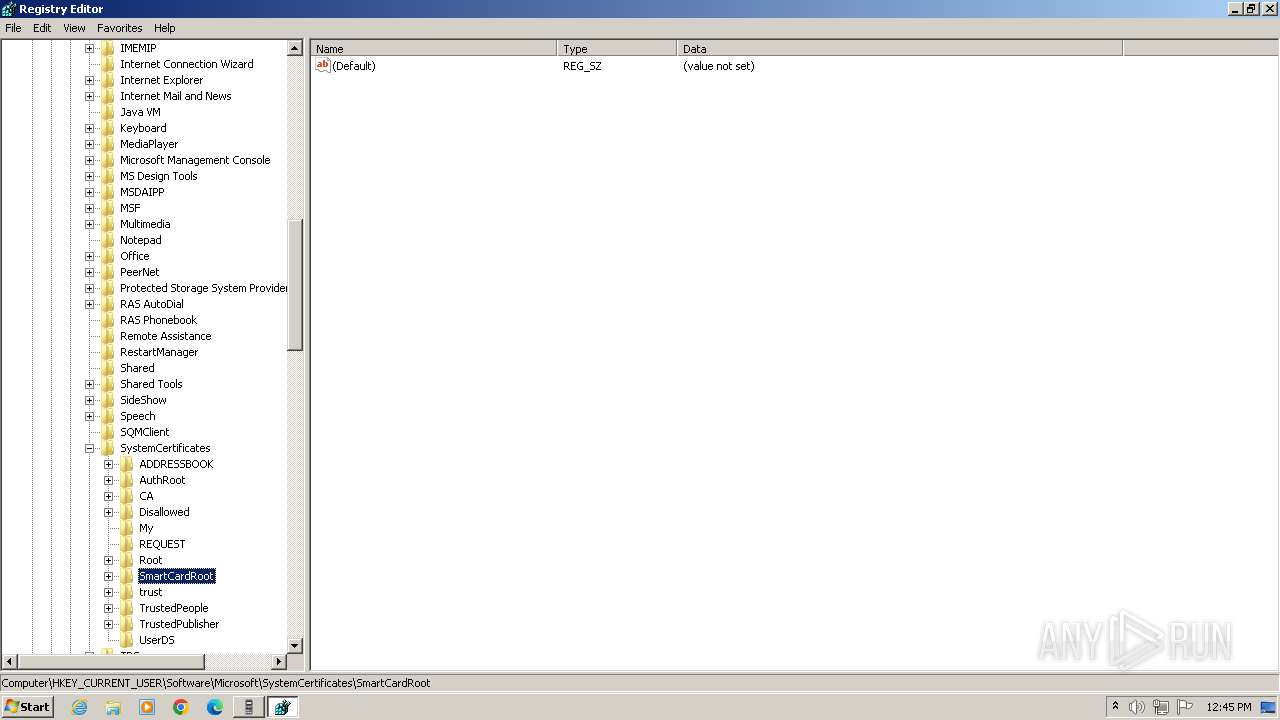Expand the IMEMIP key
Screen dimensions: 1280x720
pos(89,48)
